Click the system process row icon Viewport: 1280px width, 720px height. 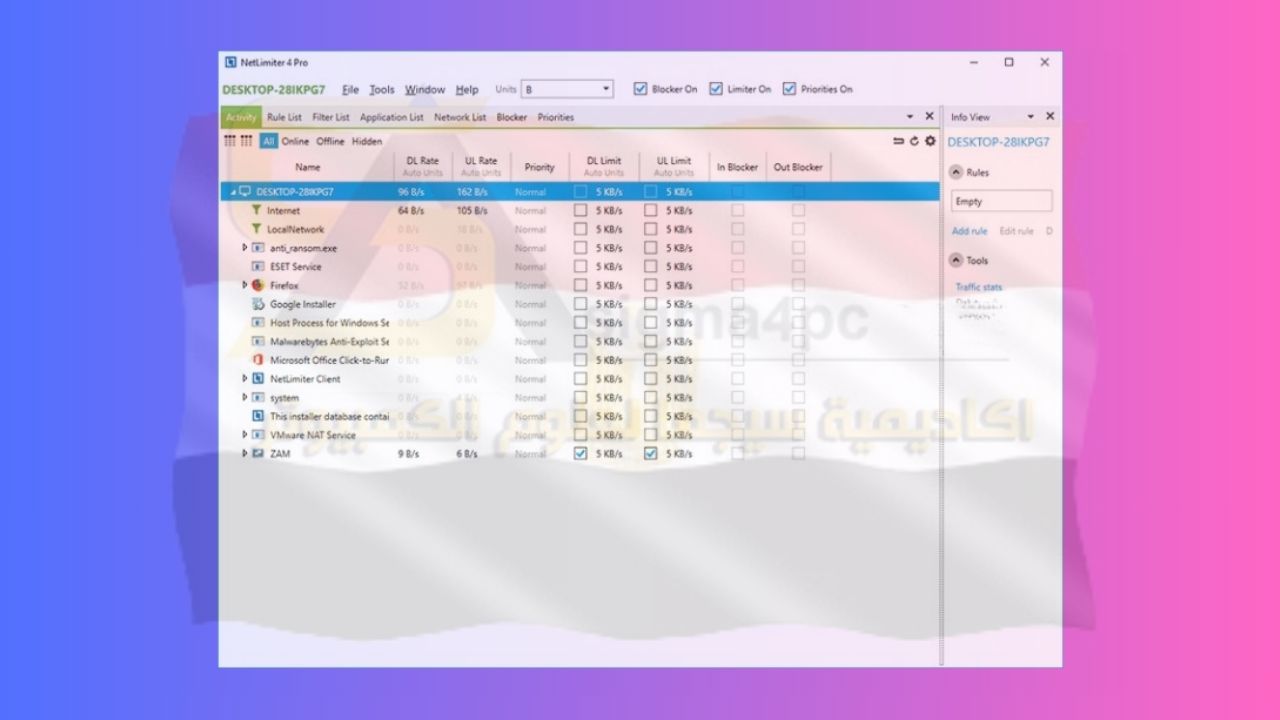click(258, 398)
